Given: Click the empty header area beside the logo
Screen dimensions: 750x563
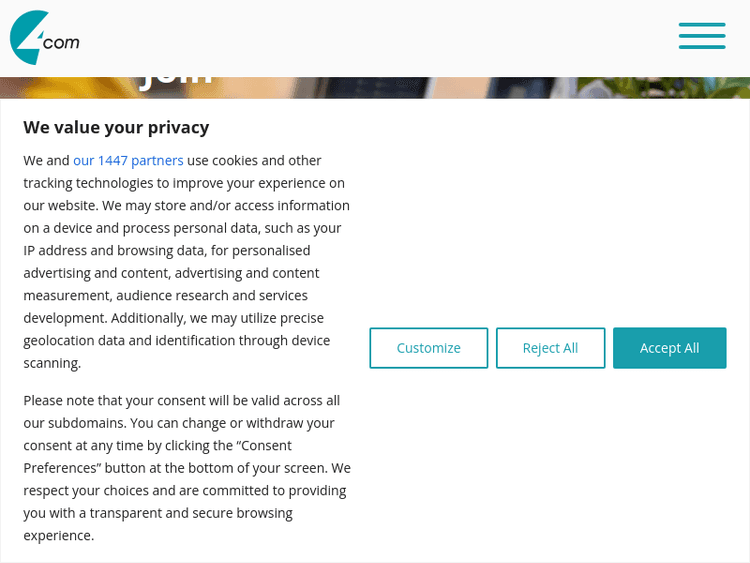Looking at the screenshot, I should coord(380,38).
